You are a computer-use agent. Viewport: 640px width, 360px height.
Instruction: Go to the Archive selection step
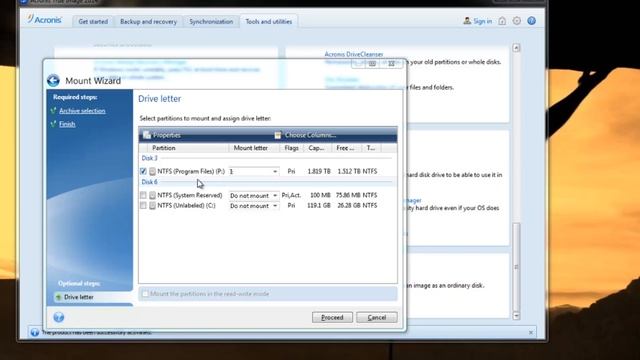point(82,111)
